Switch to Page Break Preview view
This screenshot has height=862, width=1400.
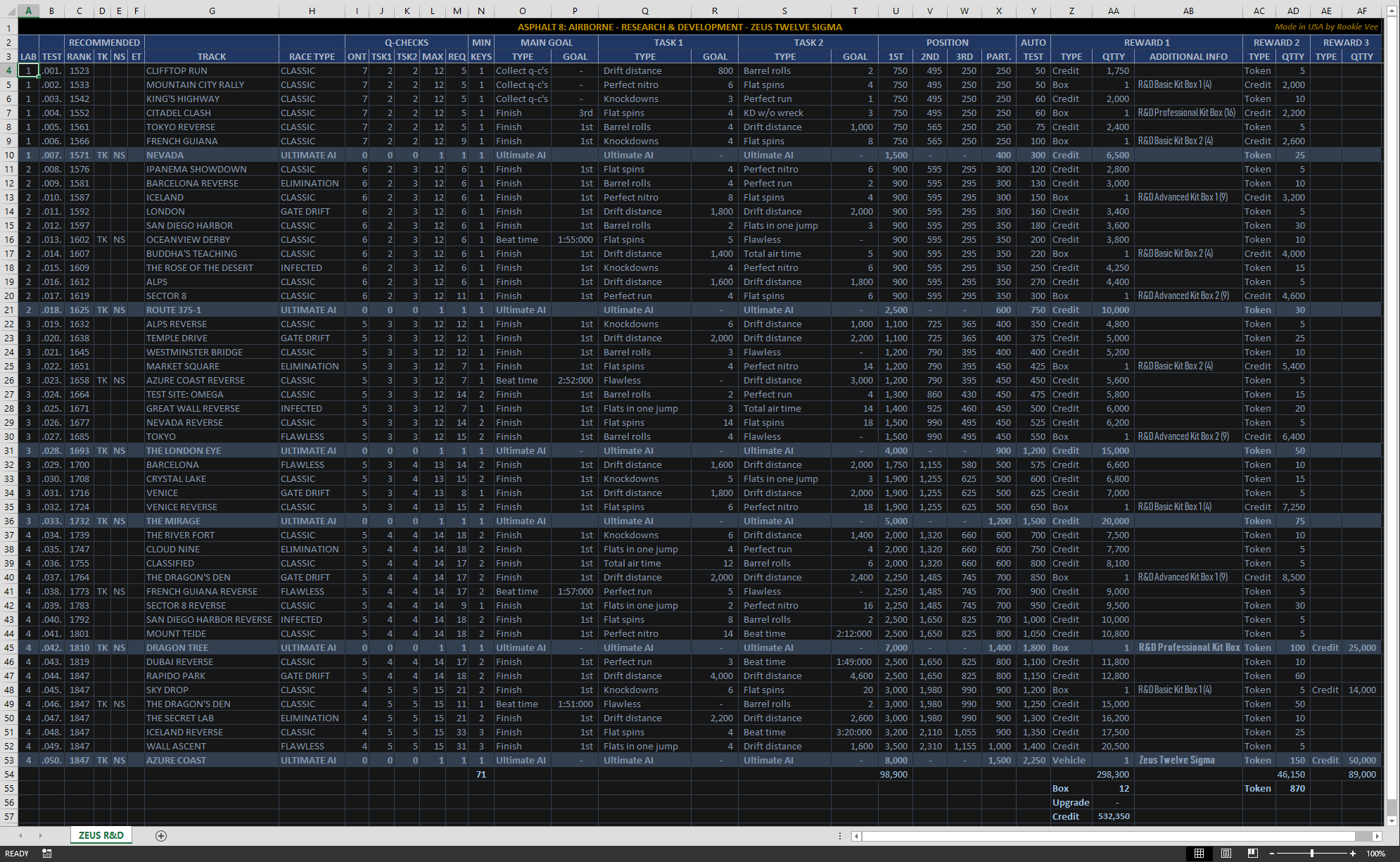1253,854
